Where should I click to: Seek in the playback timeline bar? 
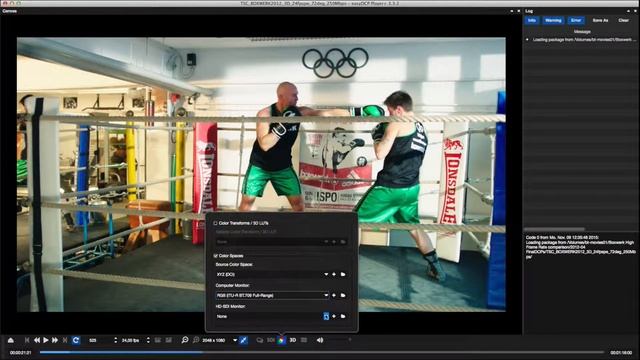click(x=322, y=352)
